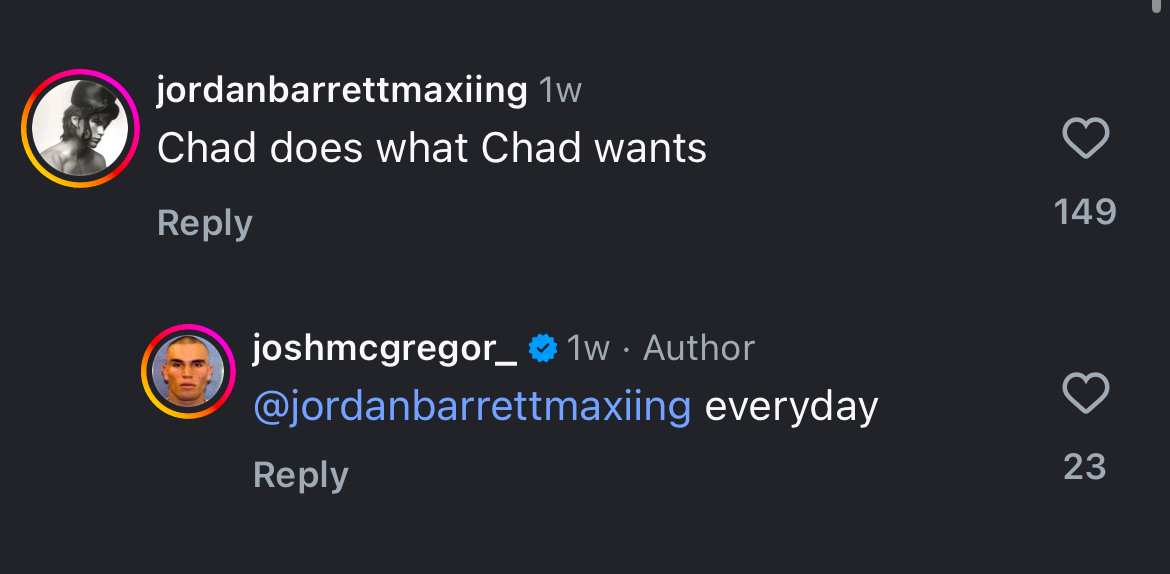Show the 149 likes list

click(1085, 212)
